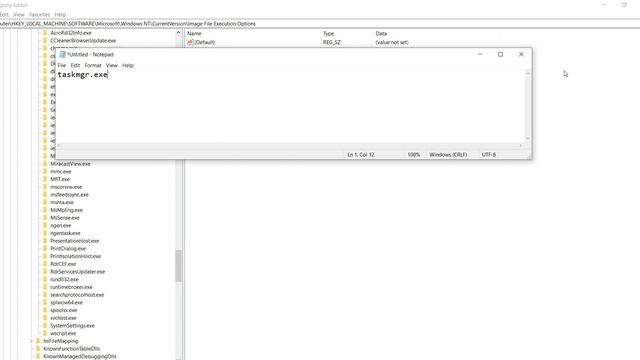Viewport: 640px width, 360px height.
Task: Click the folder icon of msfeedssync.exe
Action: pyautogui.click(x=45, y=195)
